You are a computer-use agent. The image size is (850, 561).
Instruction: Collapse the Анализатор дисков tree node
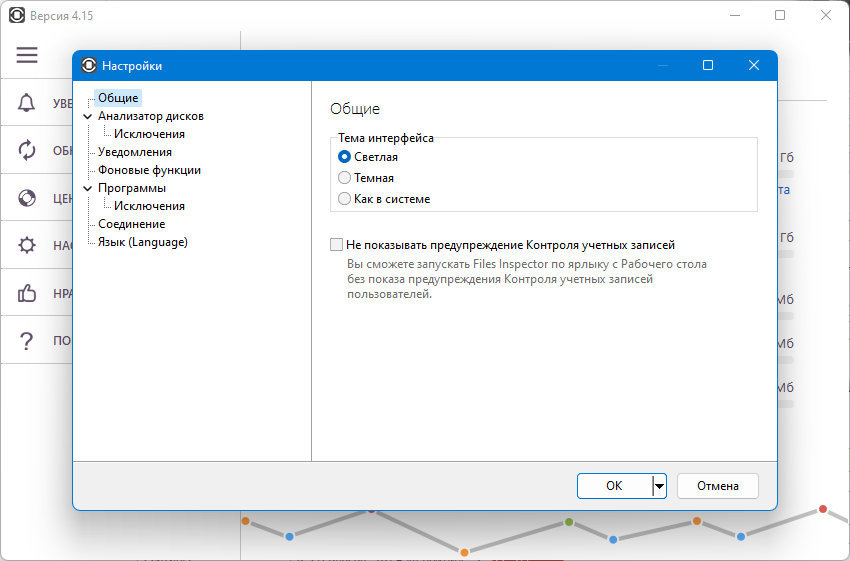(x=88, y=116)
